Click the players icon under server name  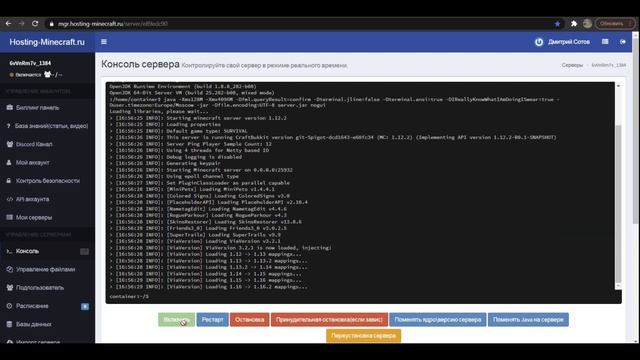[47, 74]
